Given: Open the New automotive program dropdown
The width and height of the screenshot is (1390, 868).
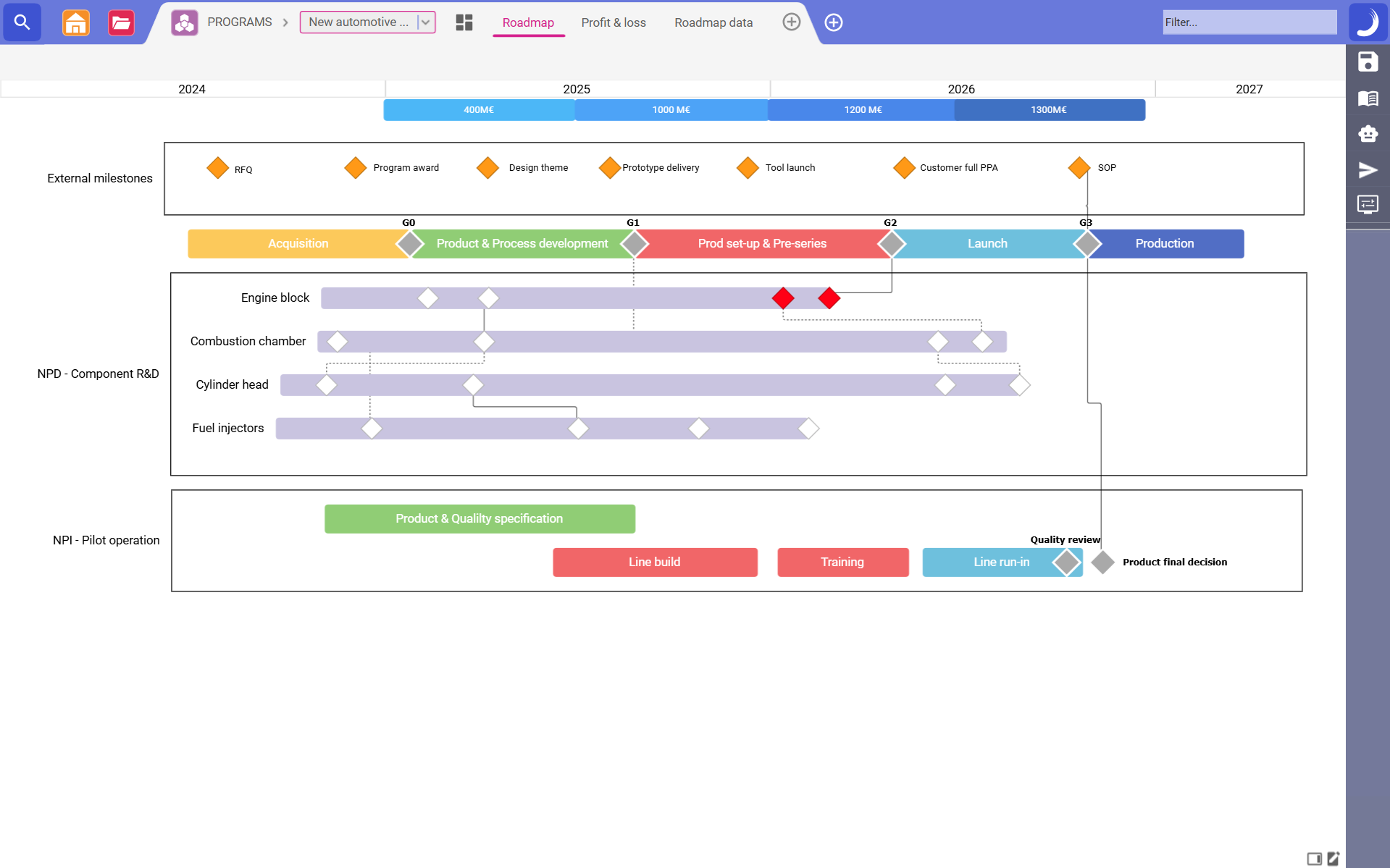Looking at the screenshot, I should click(367, 22).
